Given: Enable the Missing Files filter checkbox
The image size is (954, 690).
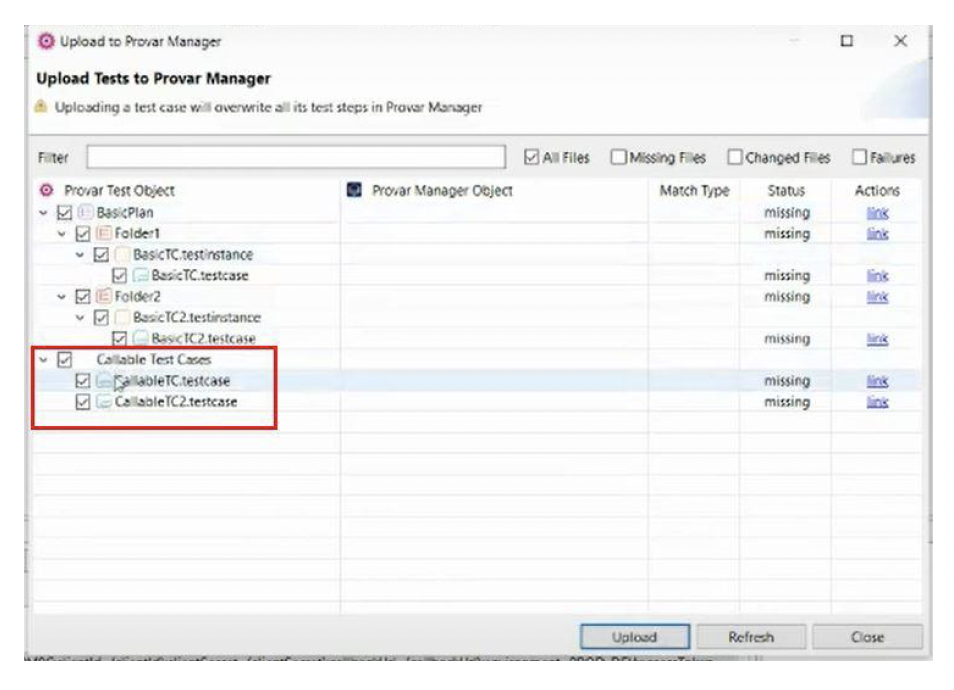Looking at the screenshot, I should click(x=618, y=158).
